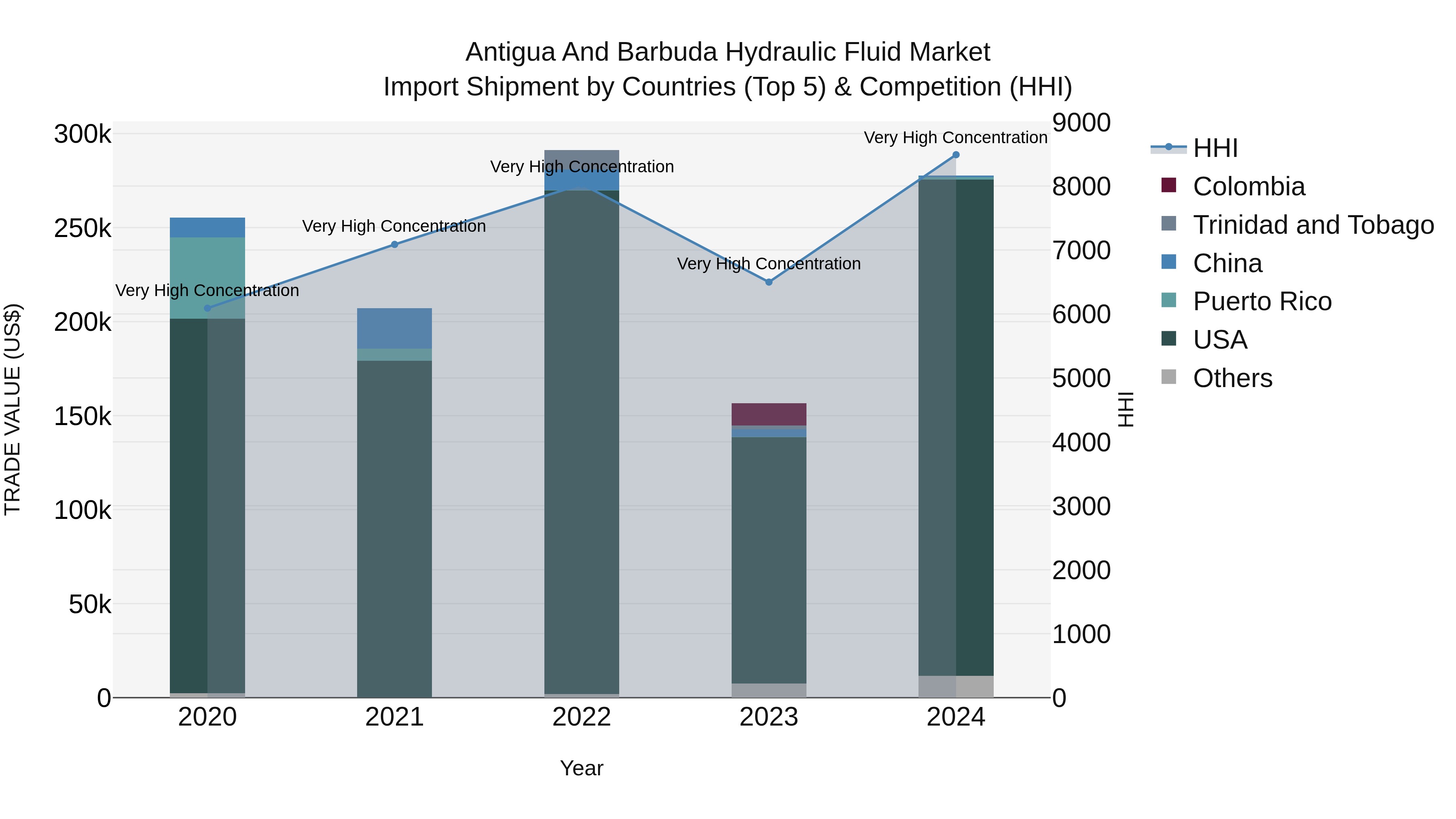Click the Colombia maroon legend swatch

(x=1168, y=185)
